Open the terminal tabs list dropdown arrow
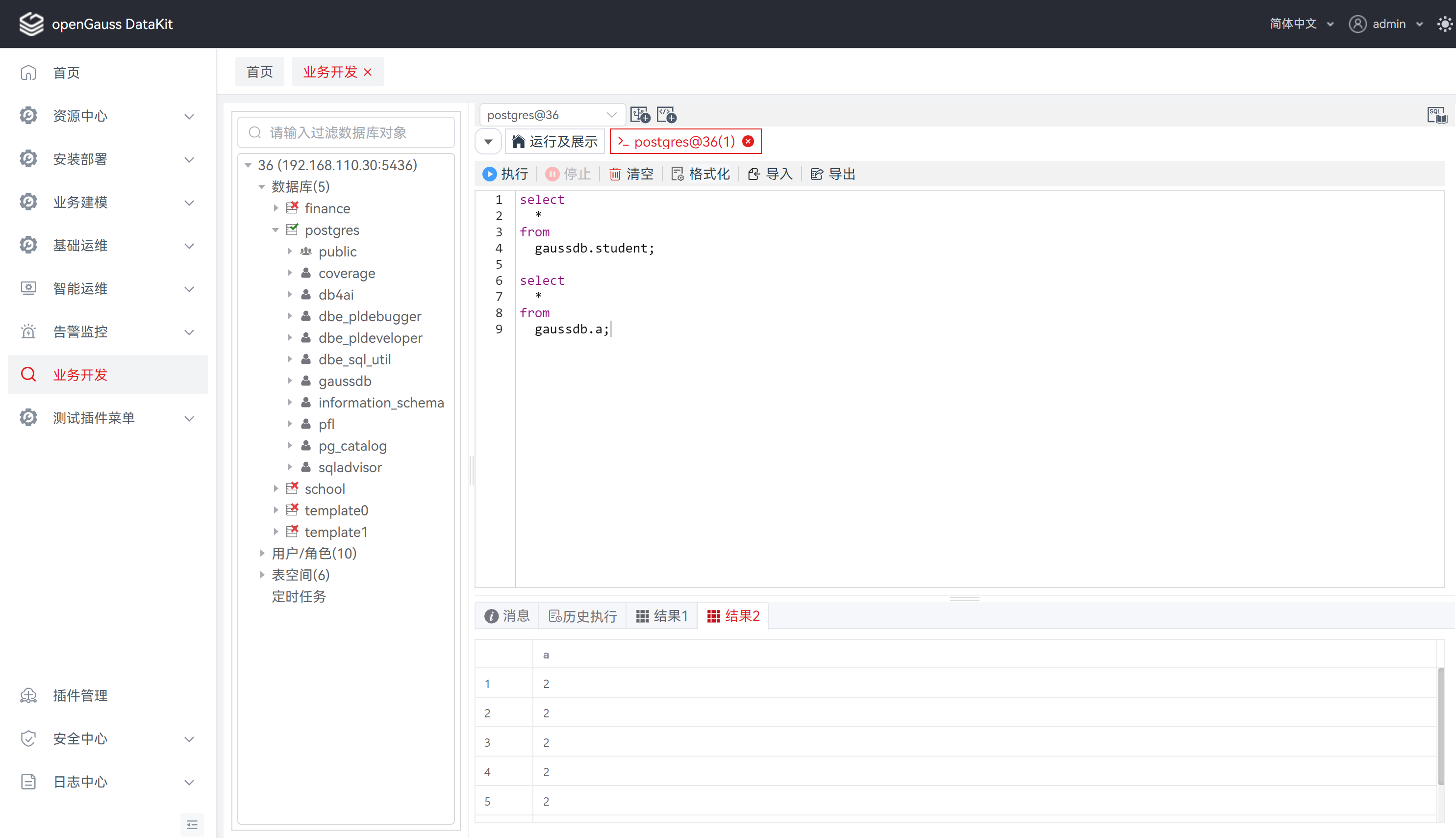1456x838 pixels. (x=488, y=142)
